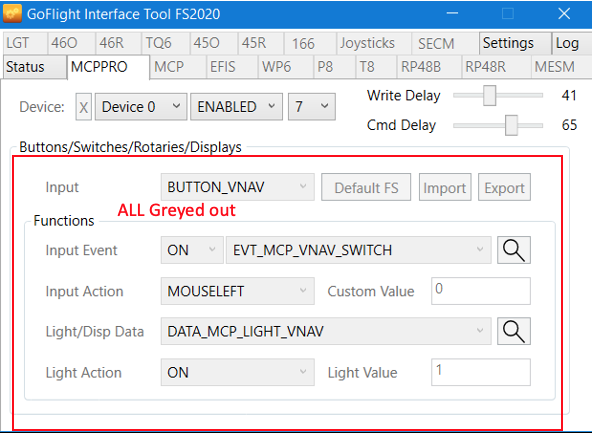Open the Device 0 dropdown
Screen dimensions: 597x434
[x=141, y=107]
